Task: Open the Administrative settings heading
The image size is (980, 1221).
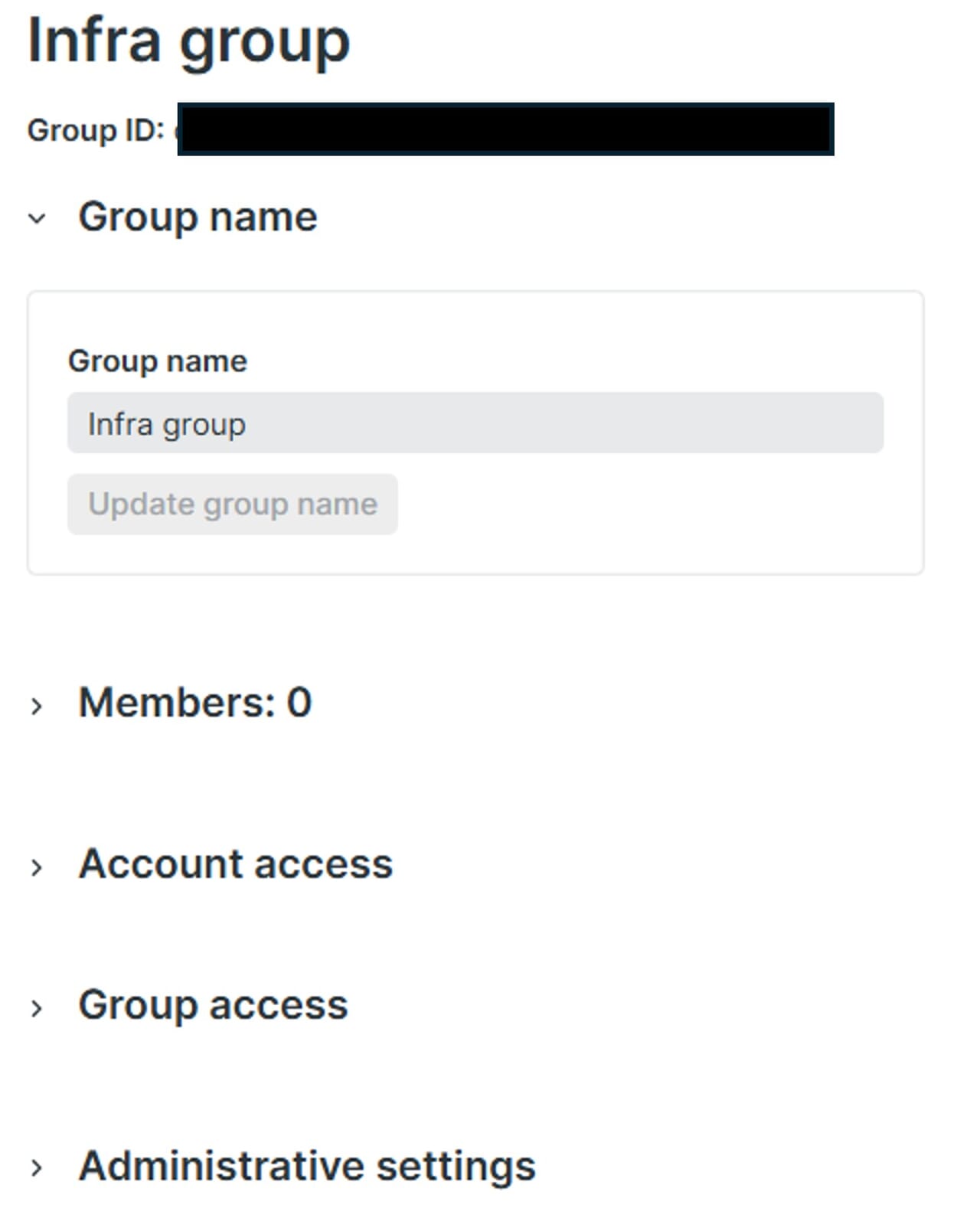Action: pos(307,1165)
